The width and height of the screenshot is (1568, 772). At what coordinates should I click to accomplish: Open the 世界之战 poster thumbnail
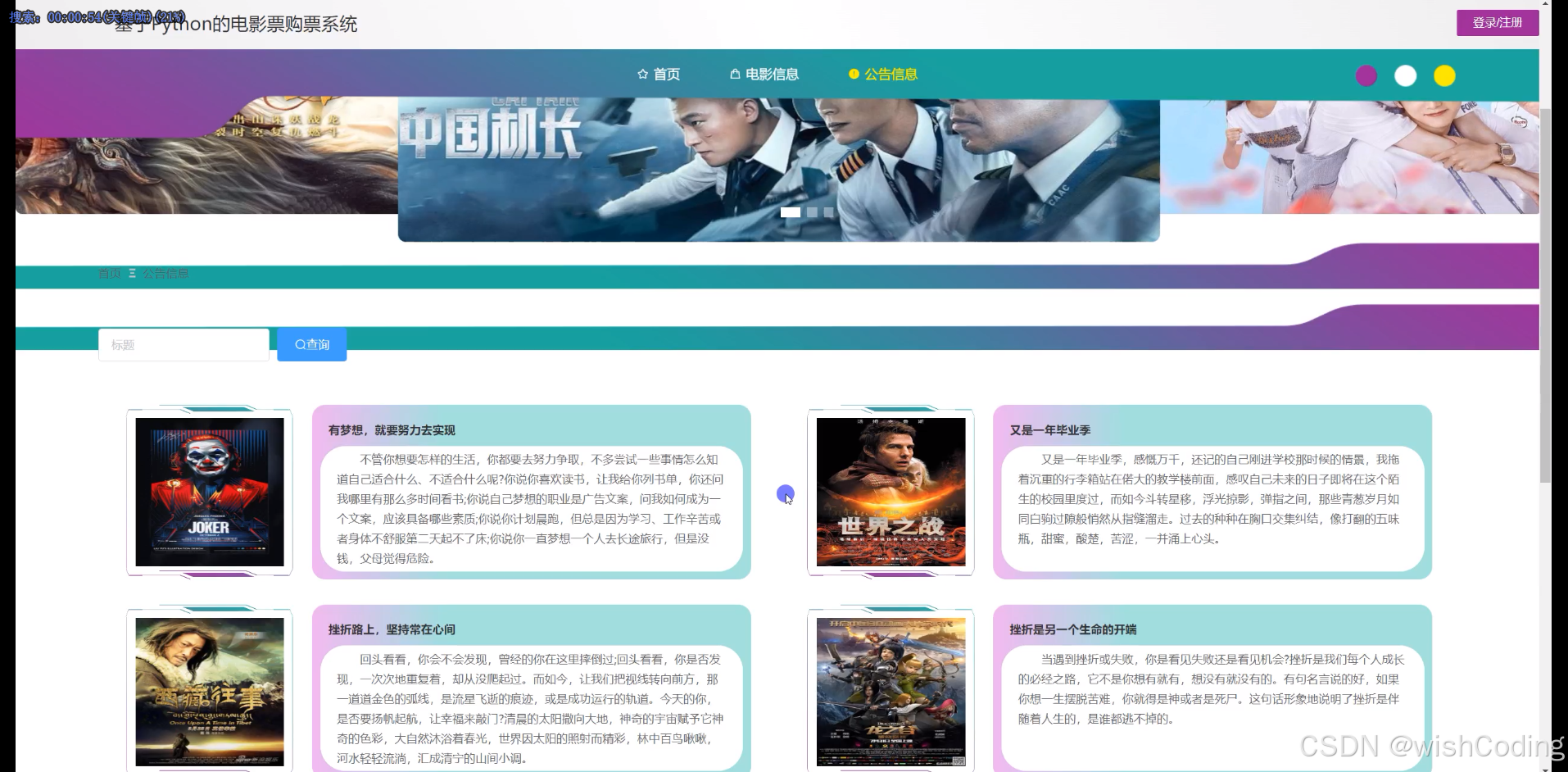tap(890, 492)
